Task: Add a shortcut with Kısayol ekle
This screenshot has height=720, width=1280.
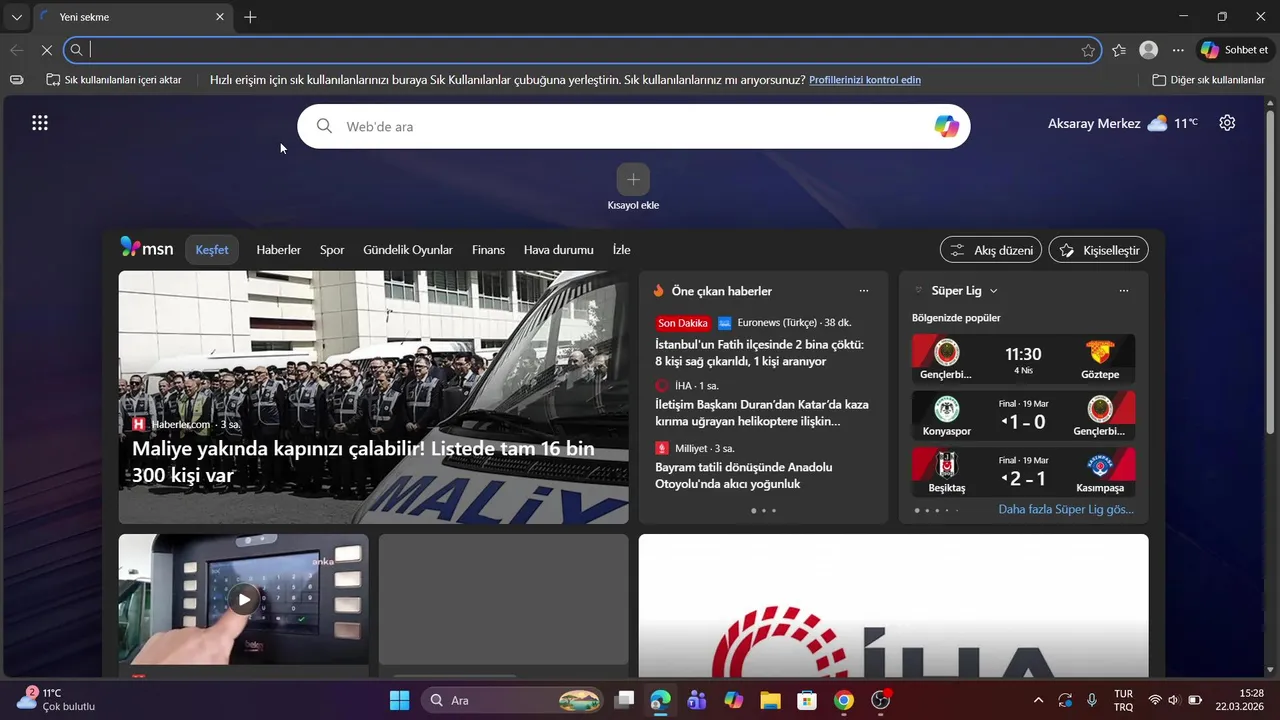Action: pos(633,187)
